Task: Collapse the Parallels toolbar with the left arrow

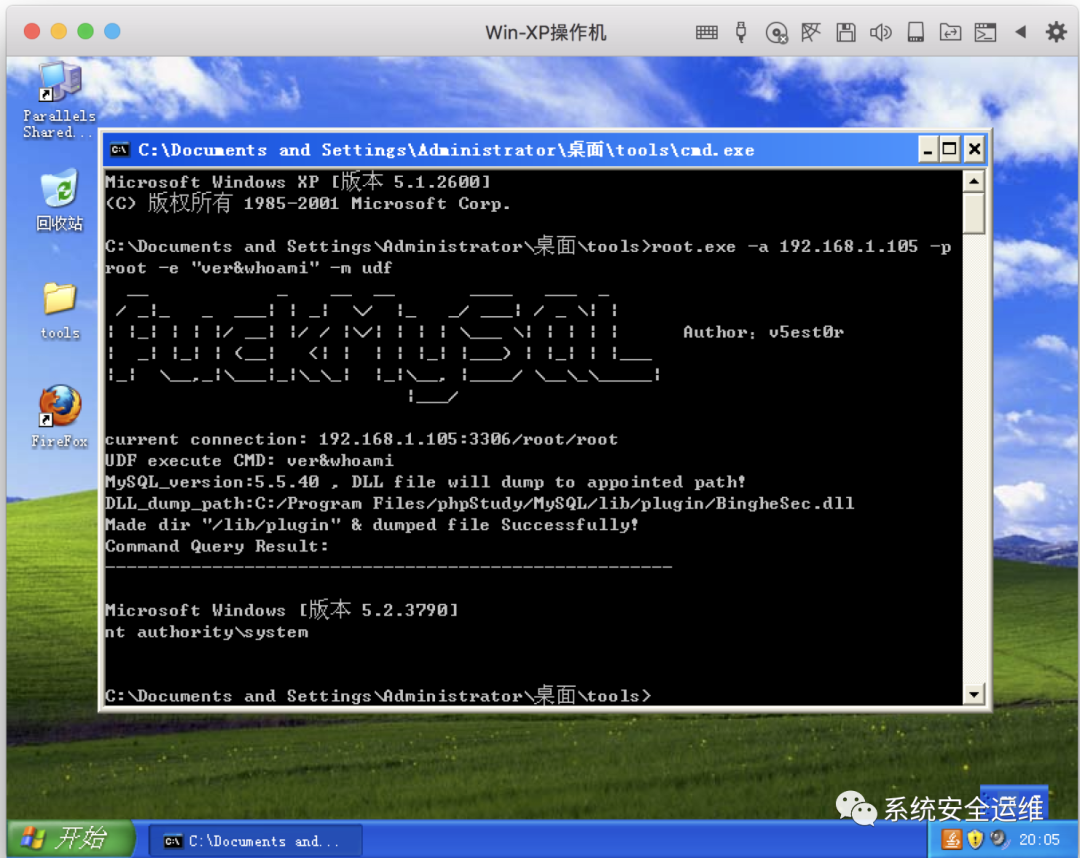Action: click(x=1021, y=32)
